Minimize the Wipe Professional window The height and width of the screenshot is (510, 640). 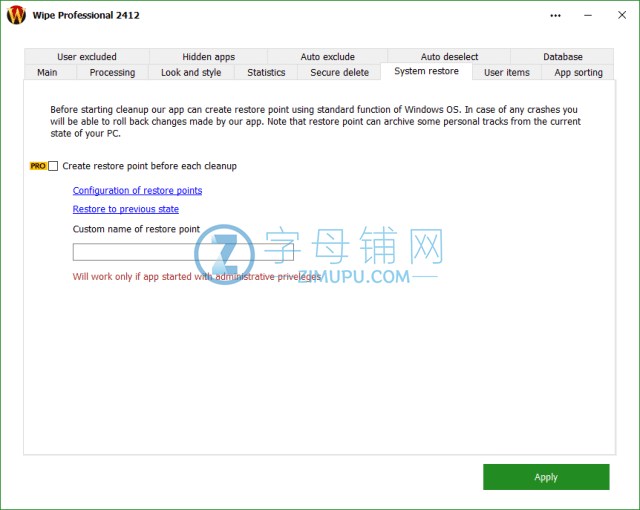(x=588, y=16)
